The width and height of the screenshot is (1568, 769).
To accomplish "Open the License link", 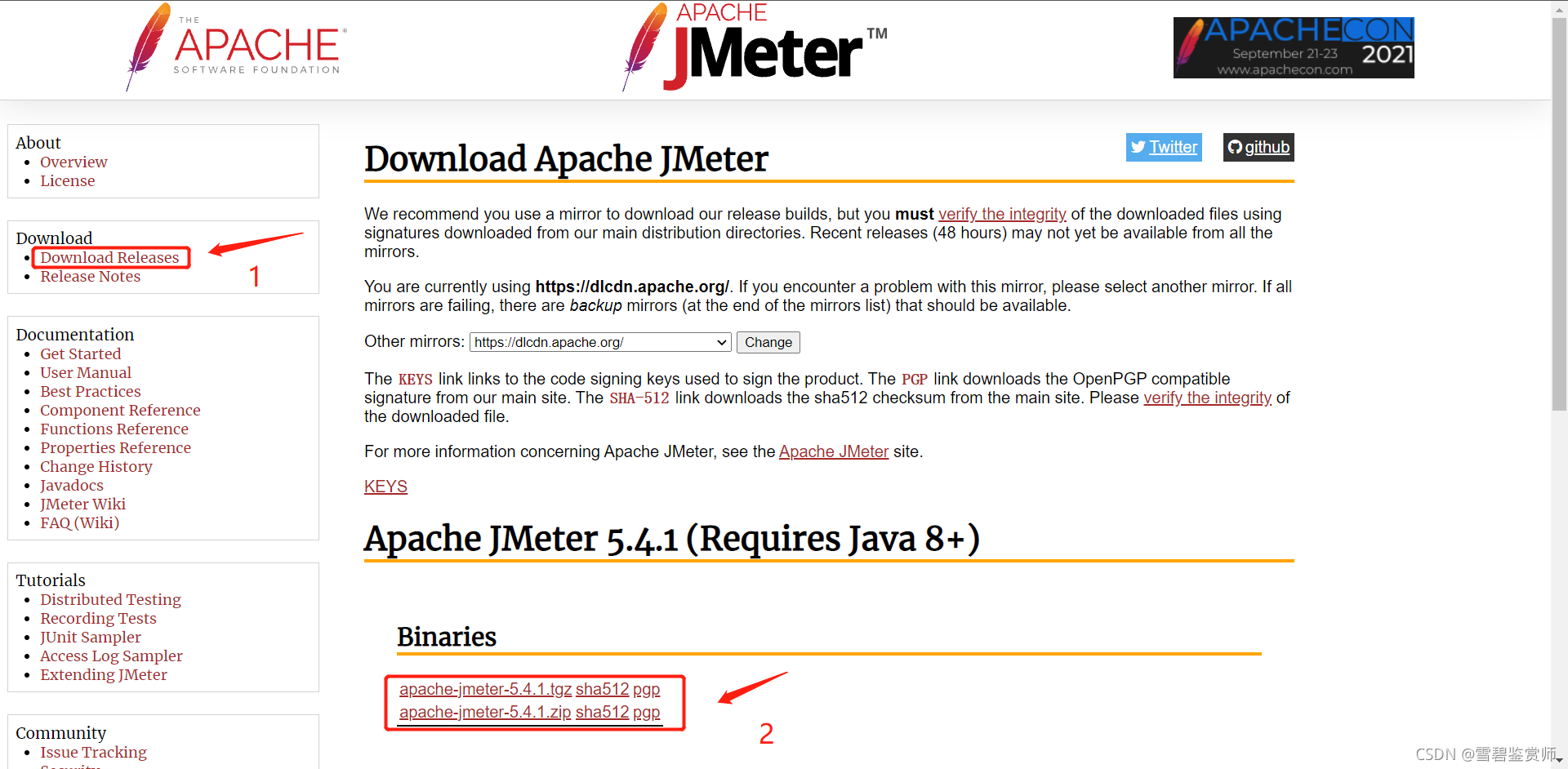I will point(68,180).
